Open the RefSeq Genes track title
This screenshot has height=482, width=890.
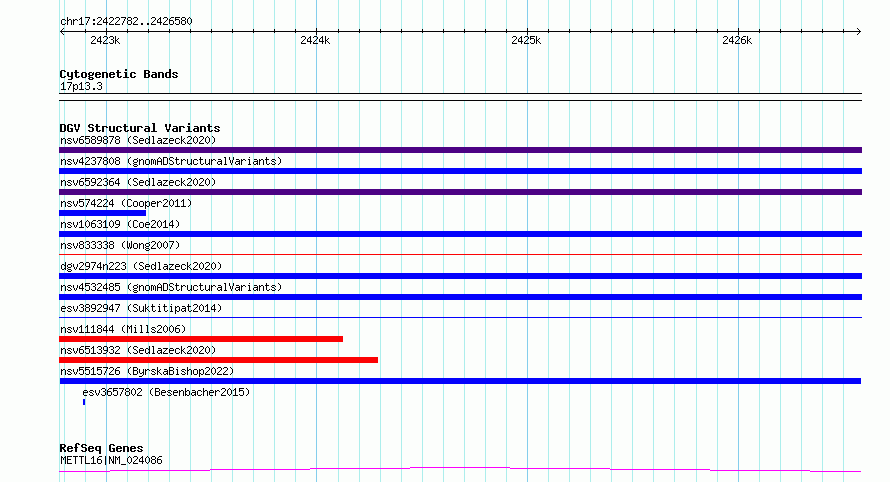point(101,448)
